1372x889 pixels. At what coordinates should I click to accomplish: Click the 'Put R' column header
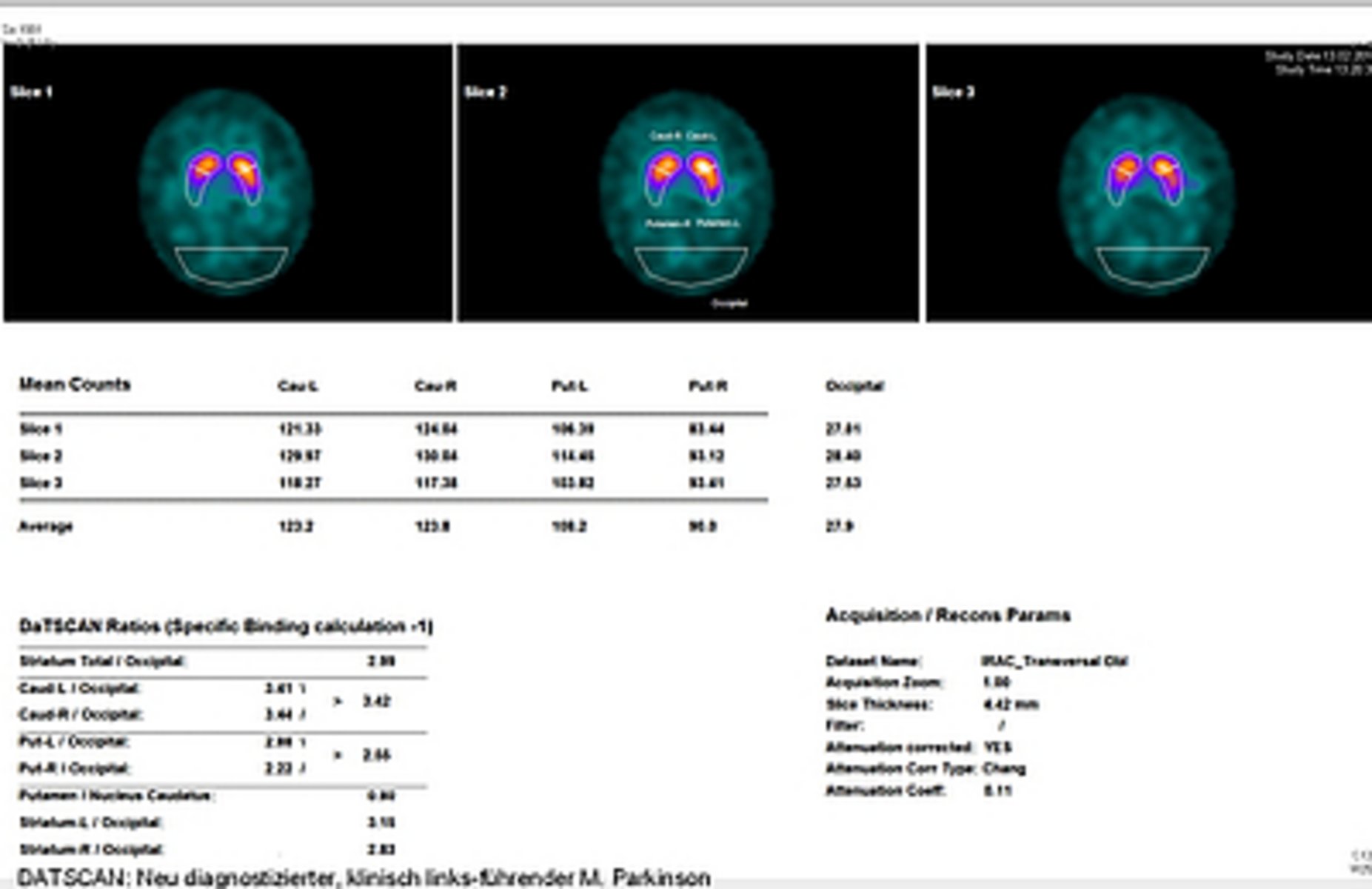click(708, 386)
